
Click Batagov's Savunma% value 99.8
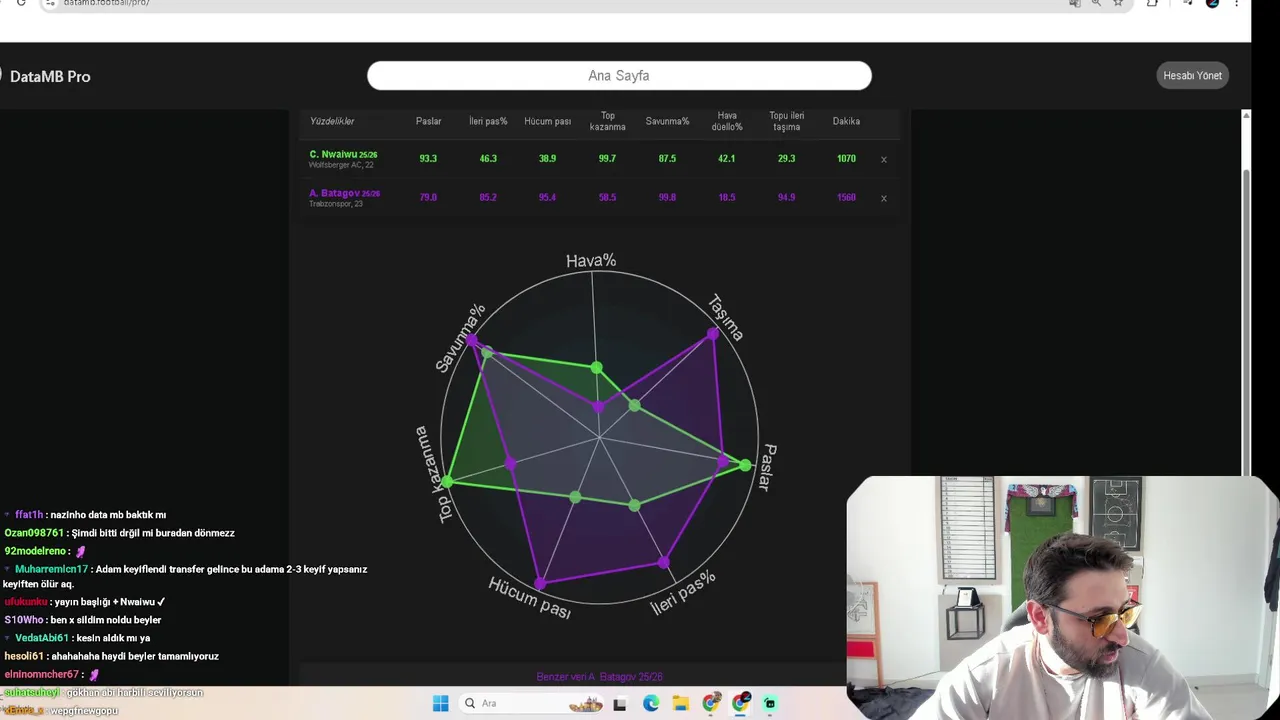coord(667,198)
